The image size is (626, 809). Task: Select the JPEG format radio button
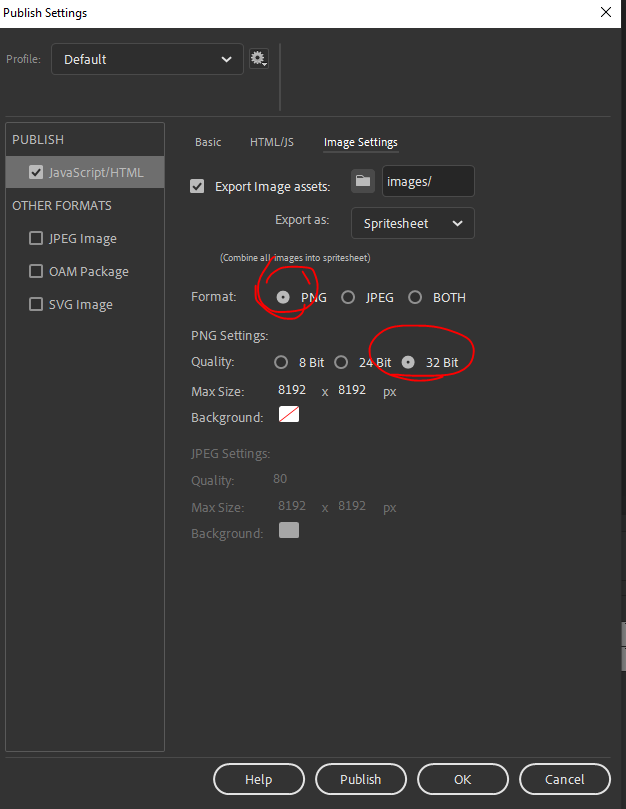(348, 297)
